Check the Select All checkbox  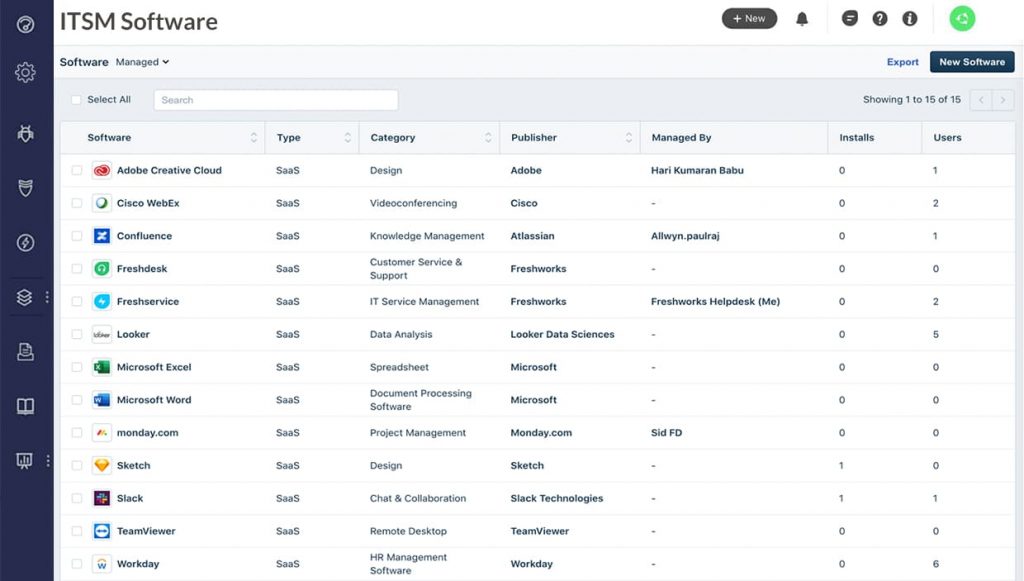click(x=76, y=100)
